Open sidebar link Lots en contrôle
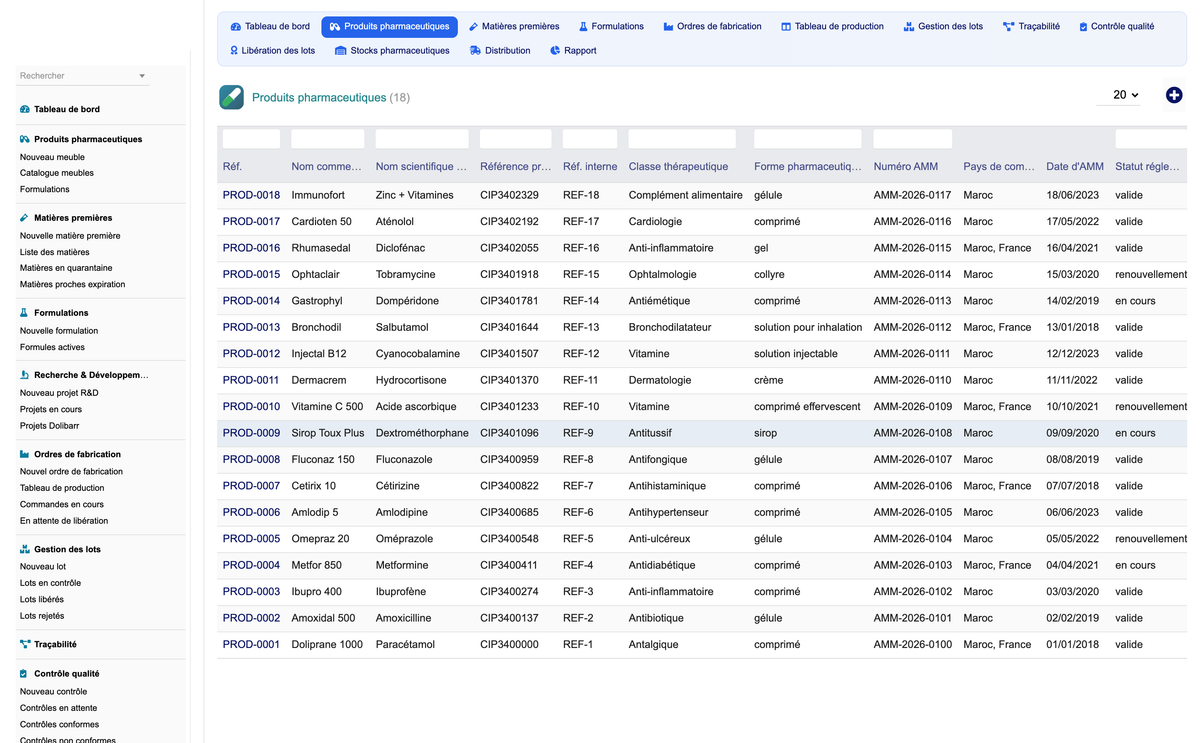 point(50,583)
